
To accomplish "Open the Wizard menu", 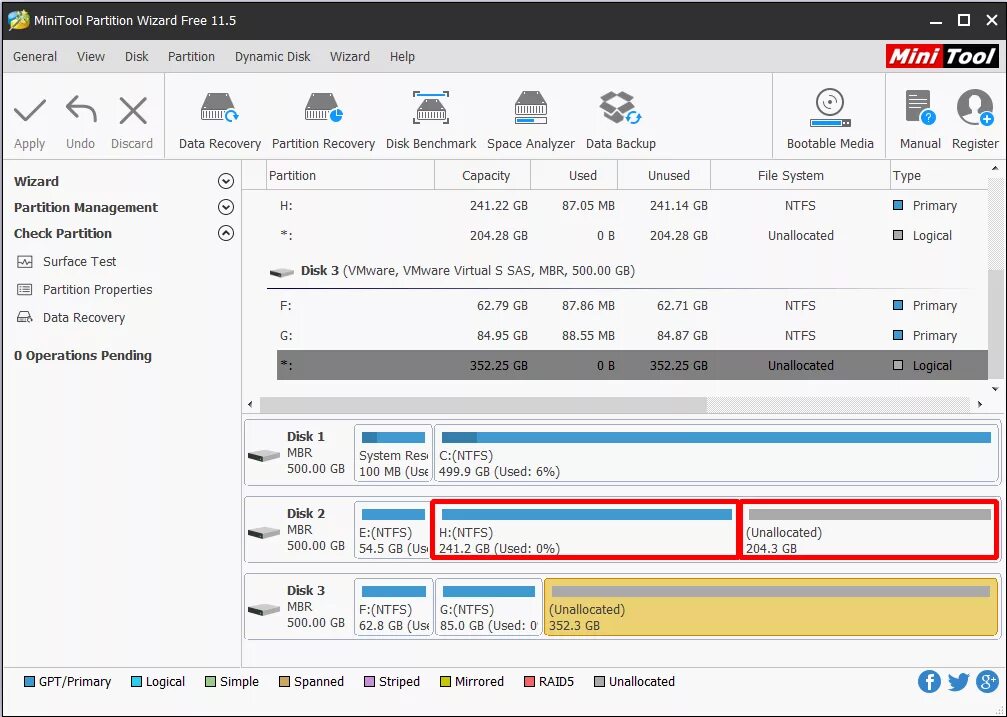I will (349, 57).
